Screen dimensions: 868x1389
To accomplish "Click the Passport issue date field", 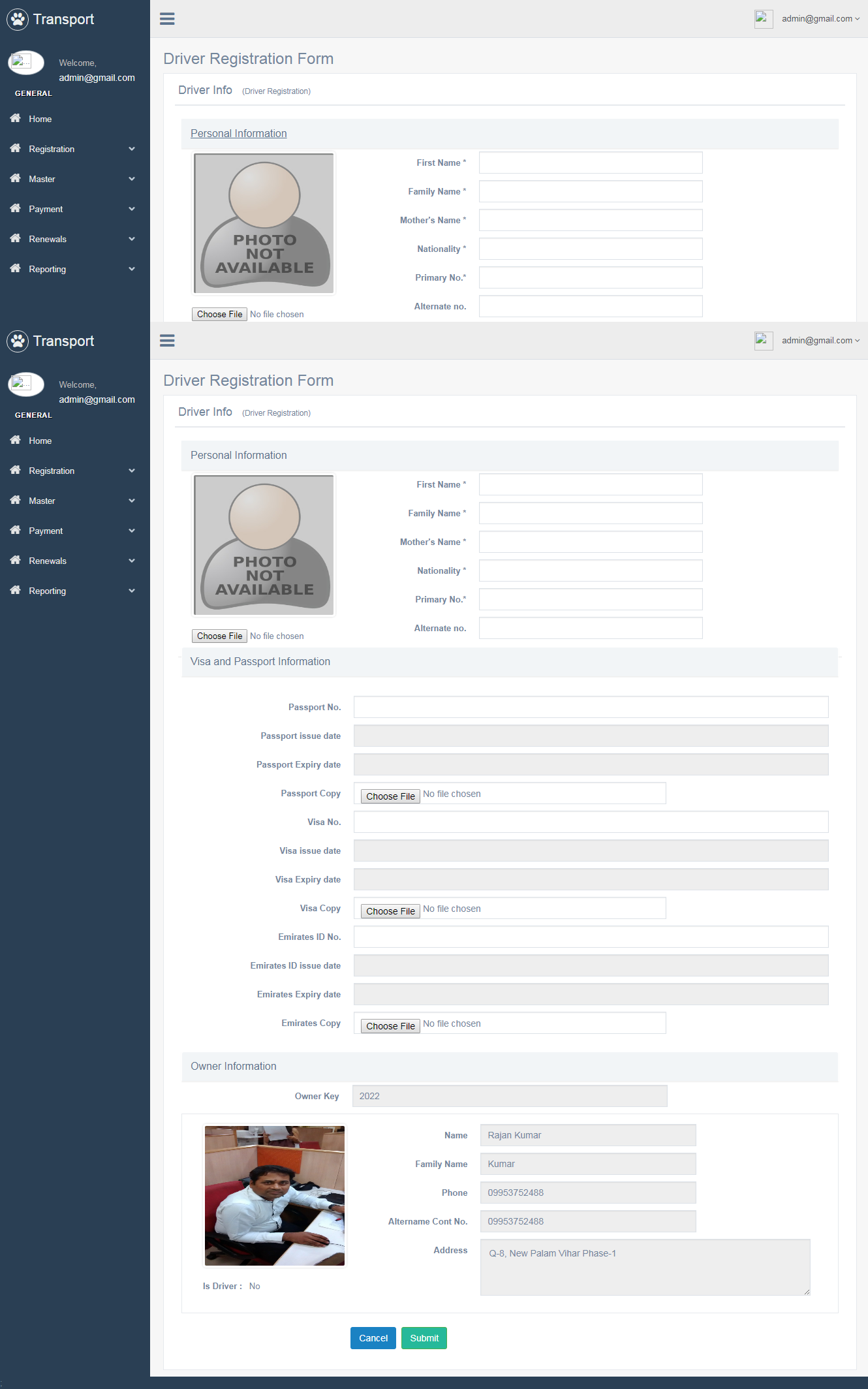I will pos(591,736).
